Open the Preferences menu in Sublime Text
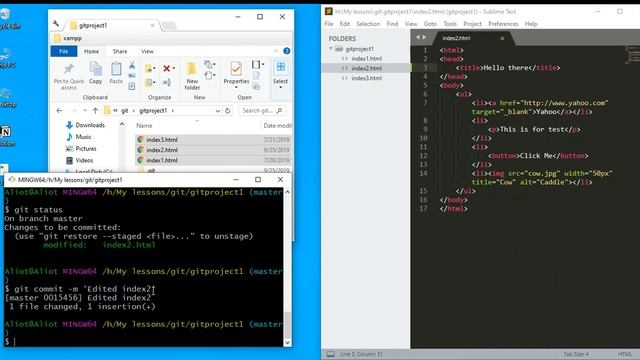The image size is (640, 360). [x=503, y=24]
